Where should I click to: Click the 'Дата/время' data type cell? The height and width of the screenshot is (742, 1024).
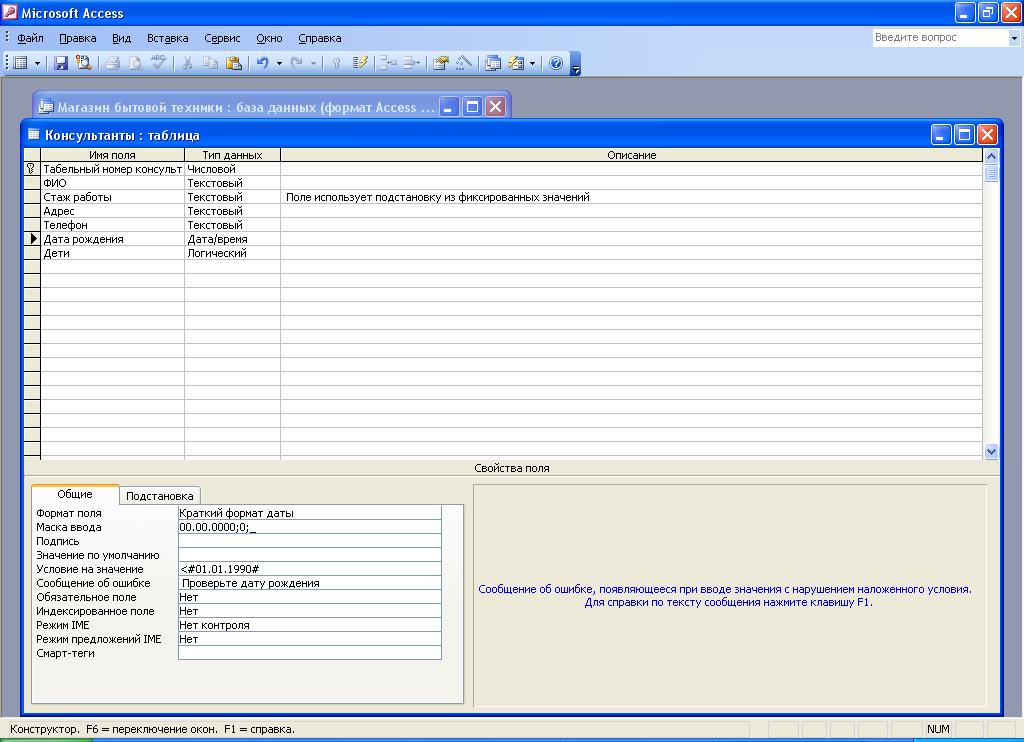click(232, 239)
